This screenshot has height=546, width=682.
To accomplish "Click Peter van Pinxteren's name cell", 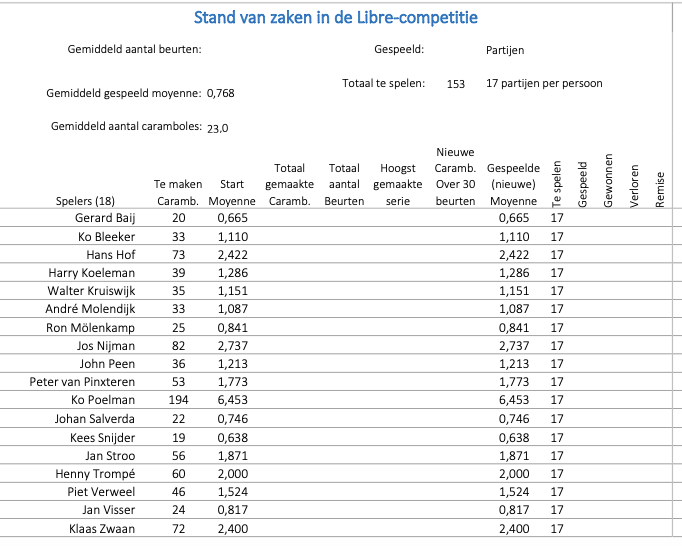I will [x=82, y=382].
